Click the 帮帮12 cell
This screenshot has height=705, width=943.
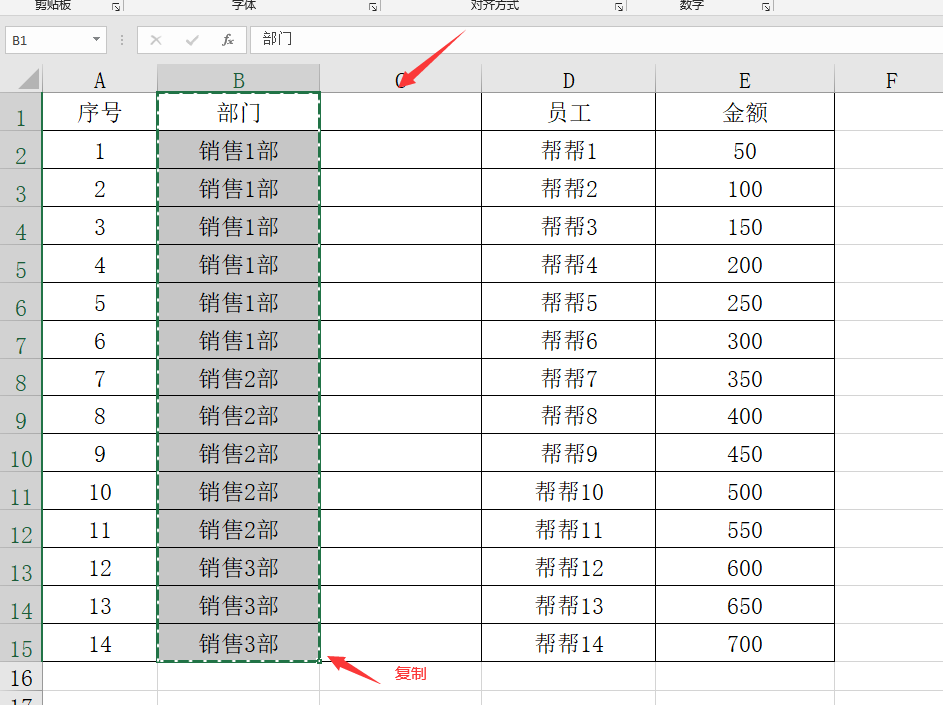[x=568, y=567]
